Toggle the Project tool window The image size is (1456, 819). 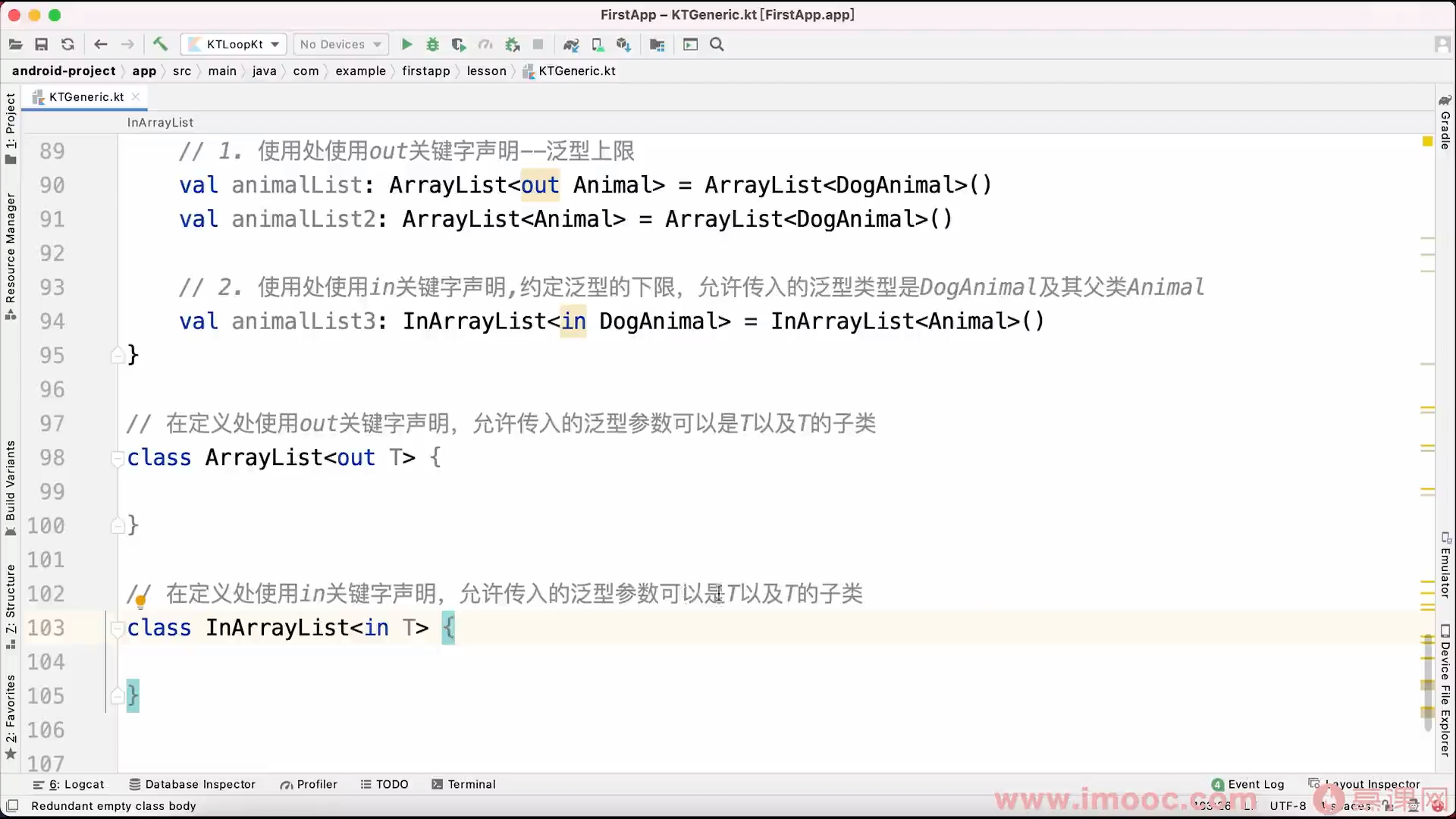tap(11, 127)
